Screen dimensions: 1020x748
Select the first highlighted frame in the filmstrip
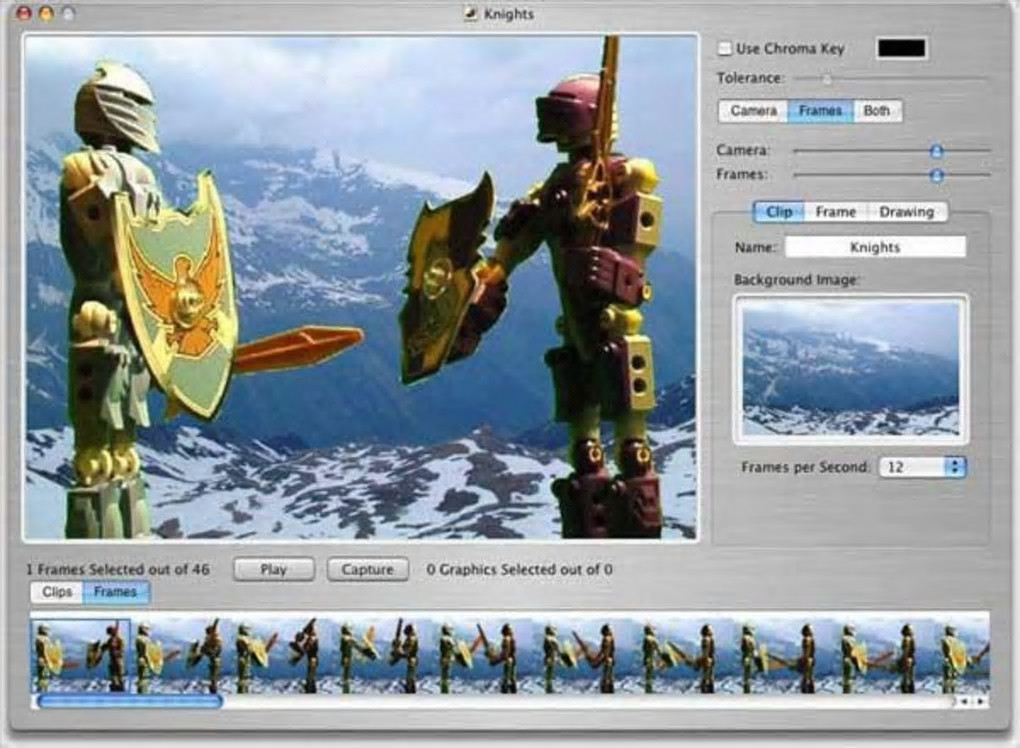click(x=81, y=656)
